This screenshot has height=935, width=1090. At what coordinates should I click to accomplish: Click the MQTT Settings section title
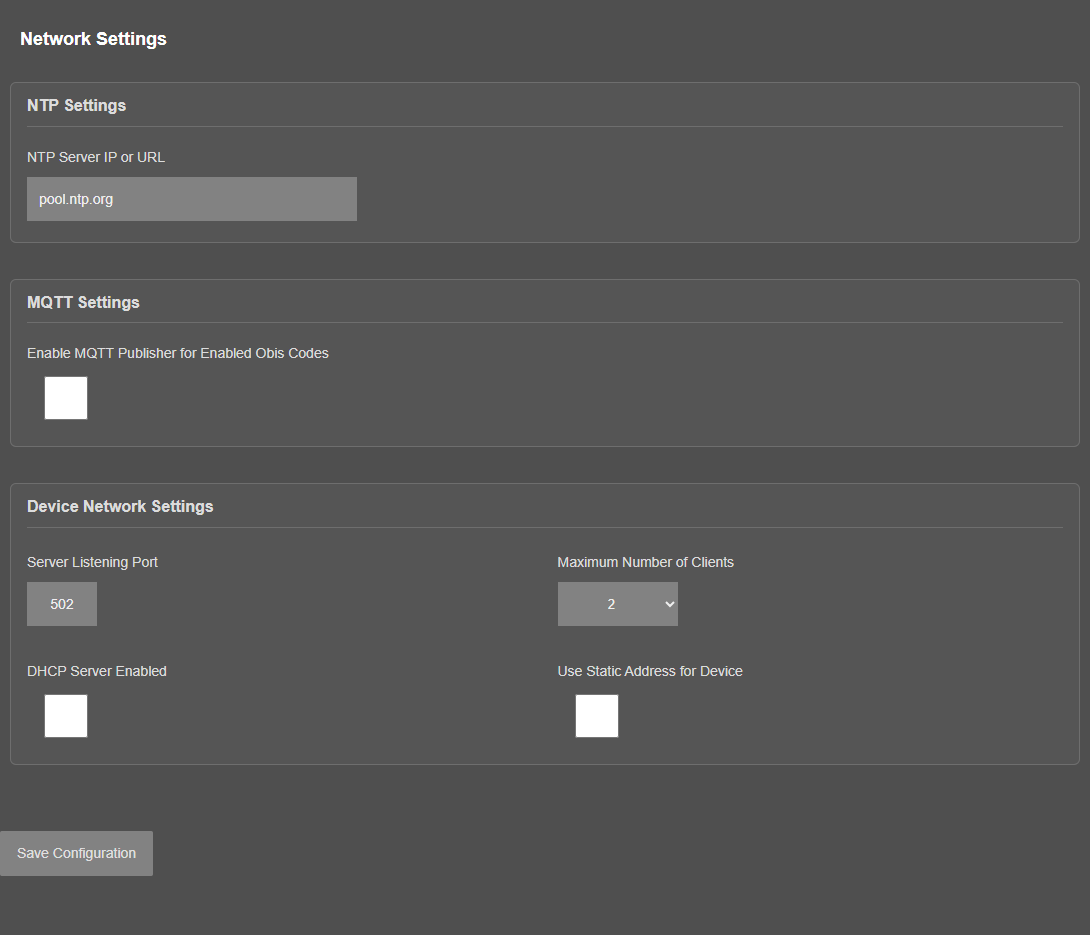83,302
